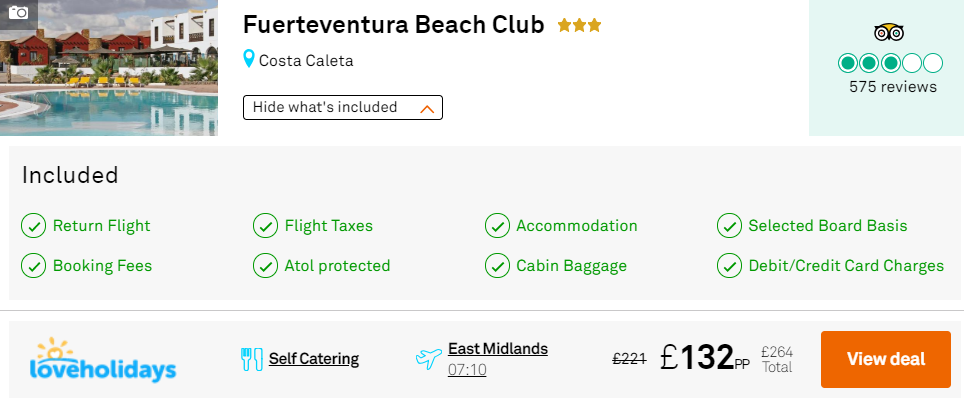Click the fork and knife catering icon
The width and height of the screenshot is (964, 401).
point(251,359)
